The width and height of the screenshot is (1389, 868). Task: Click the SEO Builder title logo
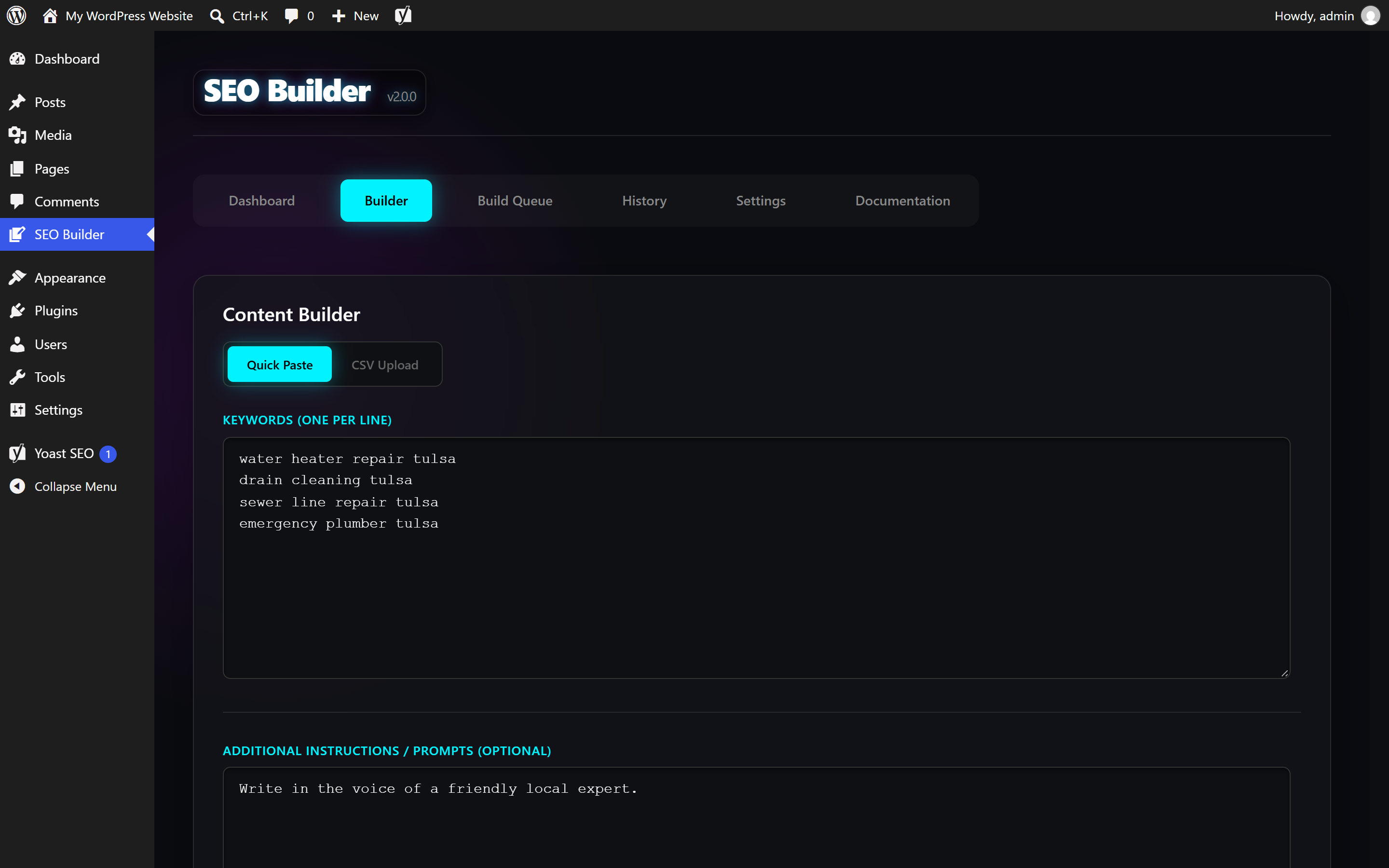pyautogui.click(x=287, y=91)
